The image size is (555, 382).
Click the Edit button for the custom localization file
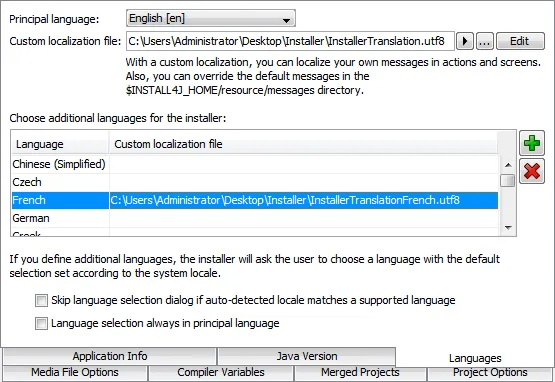[x=520, y=41]
